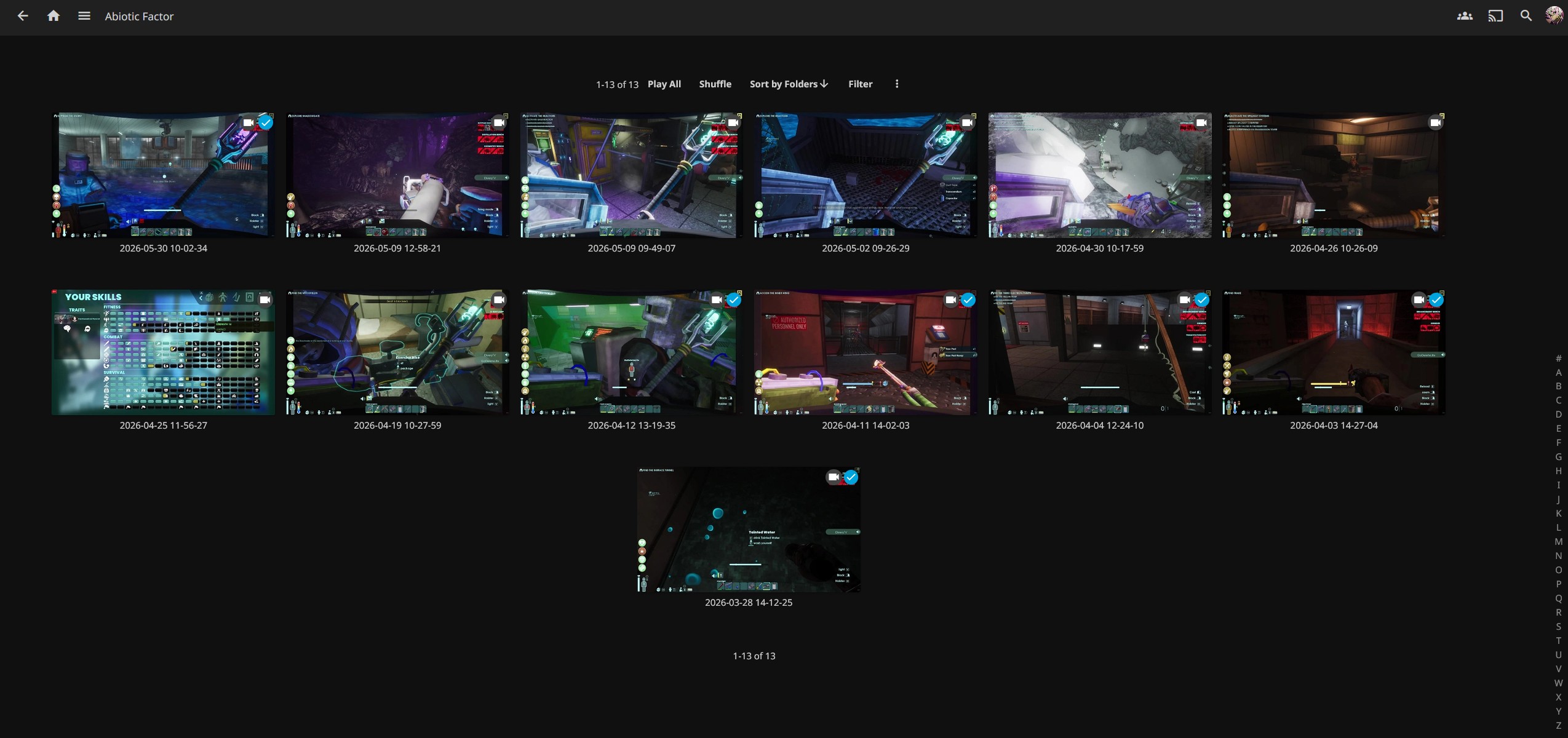This screenshot has height=738, width=1568.
Task: Open the user profile avatar
Action: [x=1554, y=15]
